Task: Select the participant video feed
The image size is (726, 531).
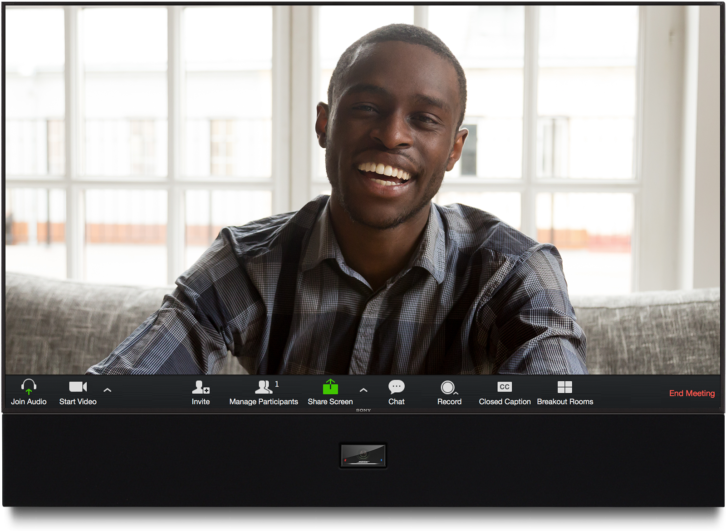Action: click(x=363, y=190)
